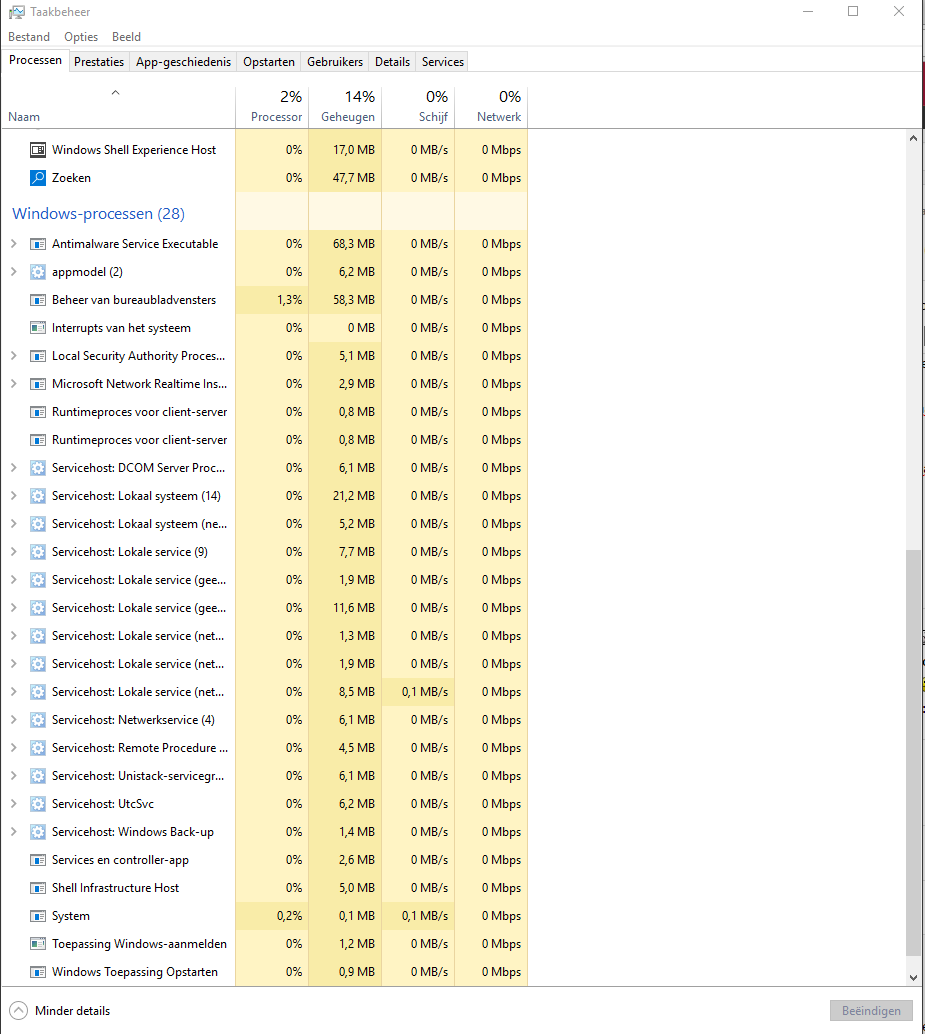Click the Minder details link

click(73, 1011)
